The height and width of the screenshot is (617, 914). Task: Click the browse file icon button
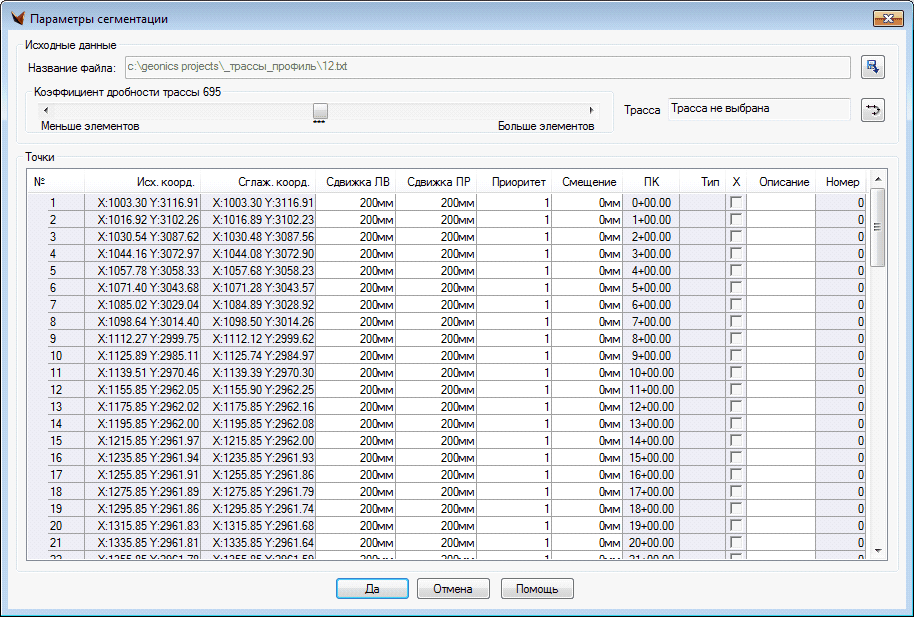pos(873,67)
